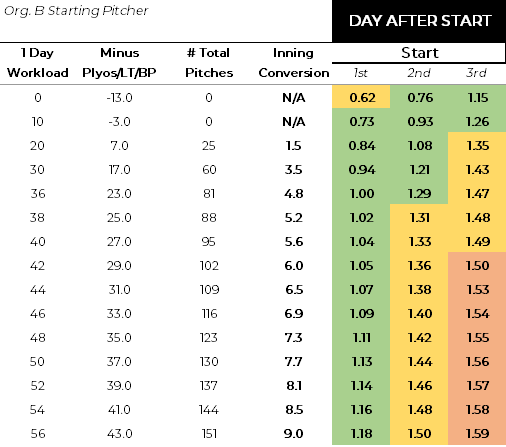The image size is (506, 447).
Task: Select the 1 Day Workload column header
Action: point(38,63)
